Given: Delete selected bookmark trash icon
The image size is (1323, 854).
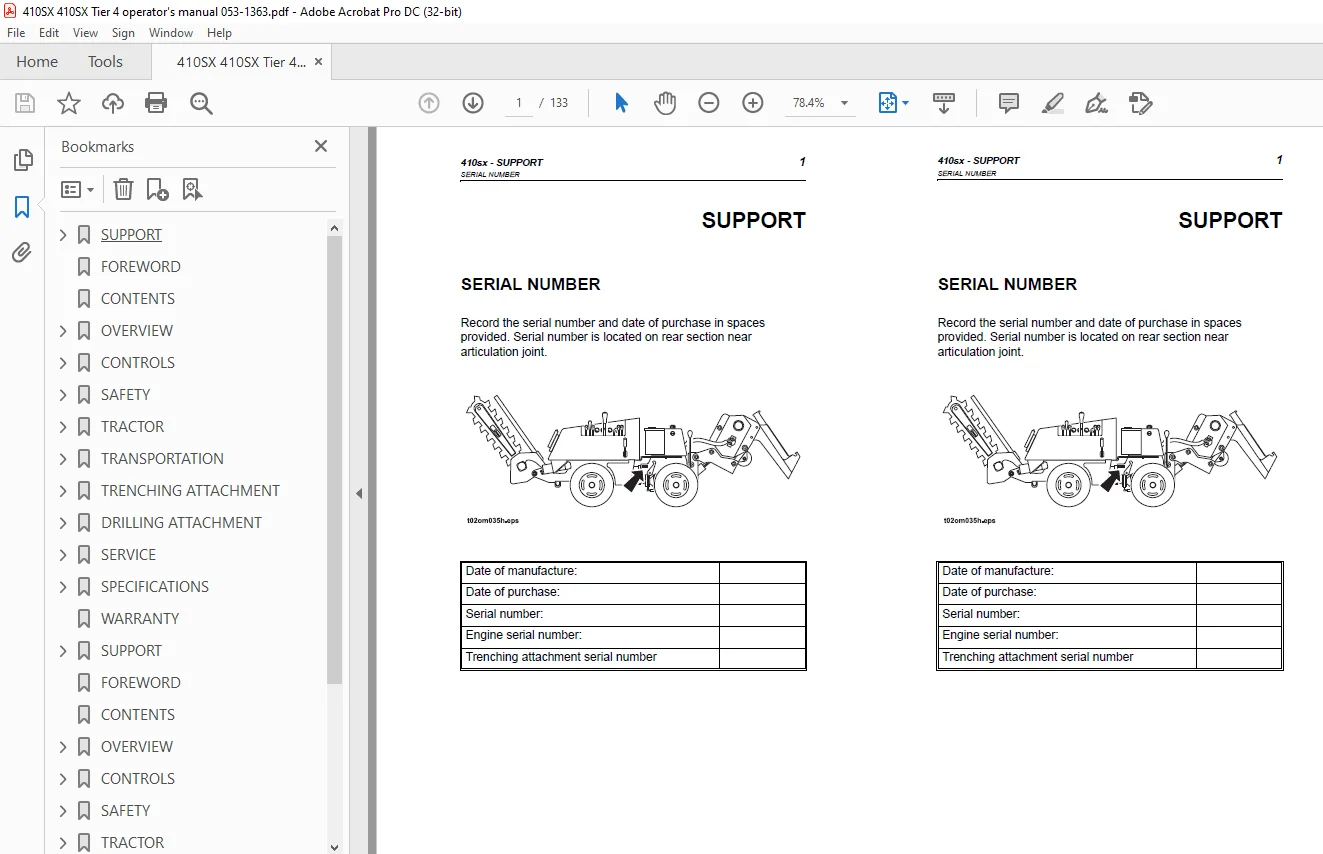Looking at the screenshot, I should (123, 189).
